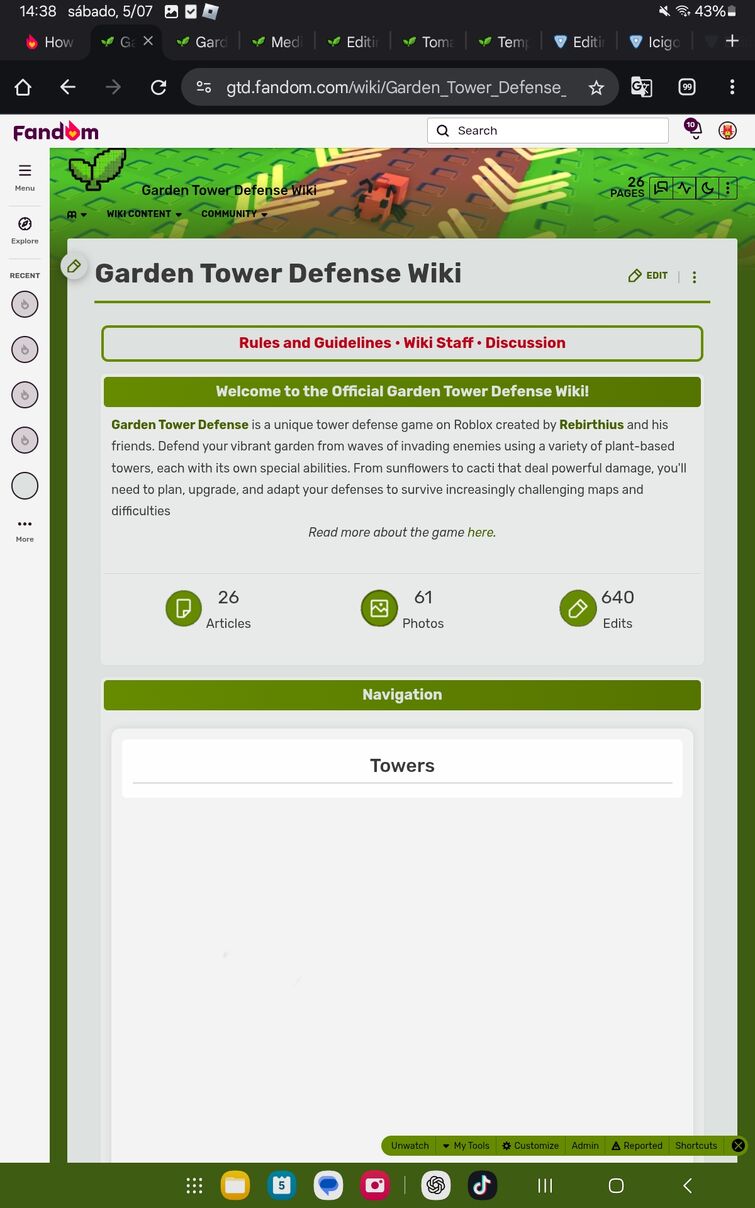This screenshot has height=1208, width=755.
Task: Open the Rules and Guidelines link
Action: tap(315, 342)
